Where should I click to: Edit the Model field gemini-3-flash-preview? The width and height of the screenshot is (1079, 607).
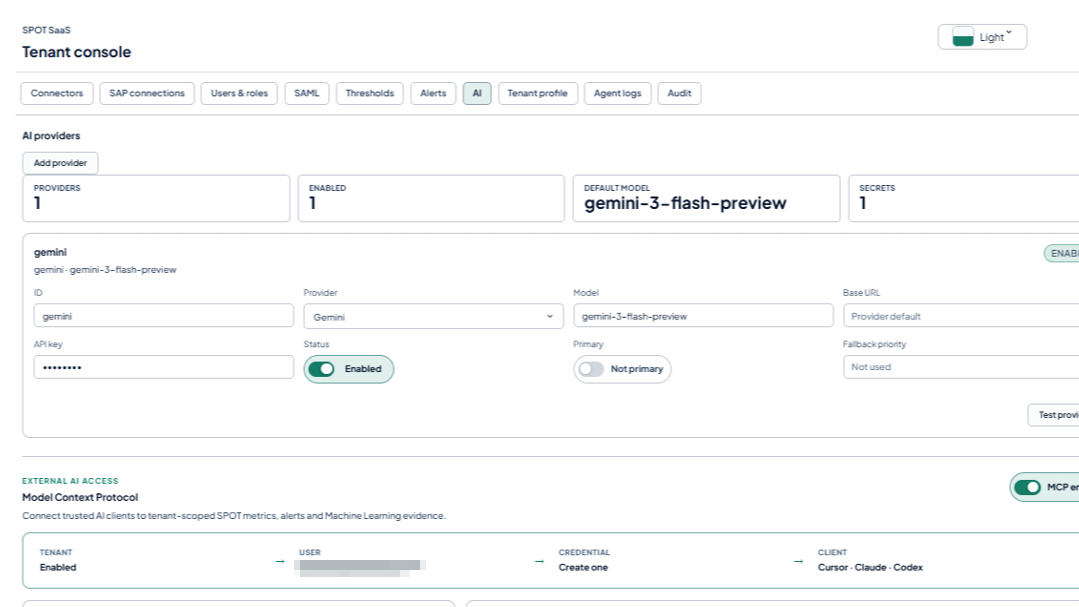703,316
